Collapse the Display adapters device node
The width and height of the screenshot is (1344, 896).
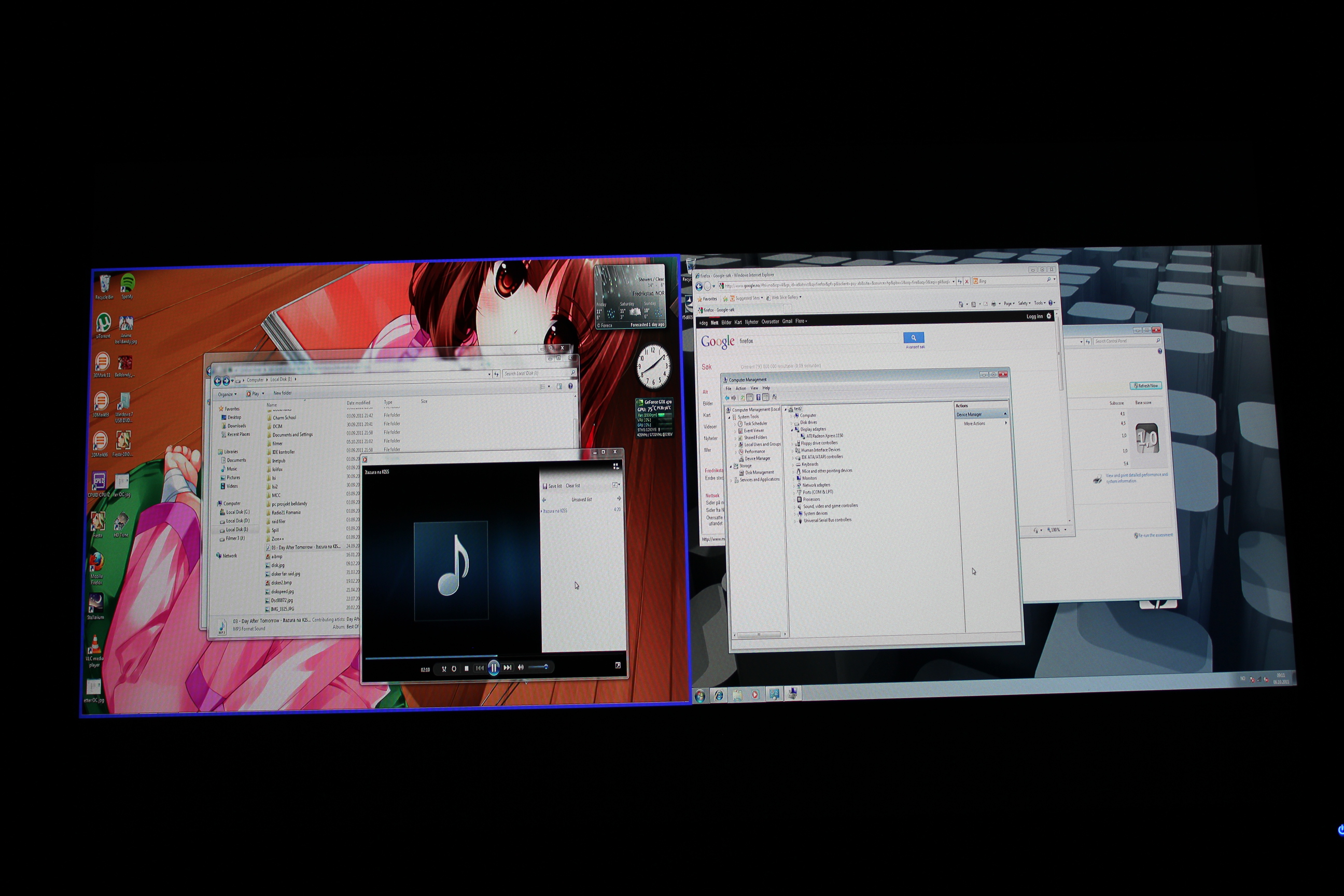tap(792, 429)
